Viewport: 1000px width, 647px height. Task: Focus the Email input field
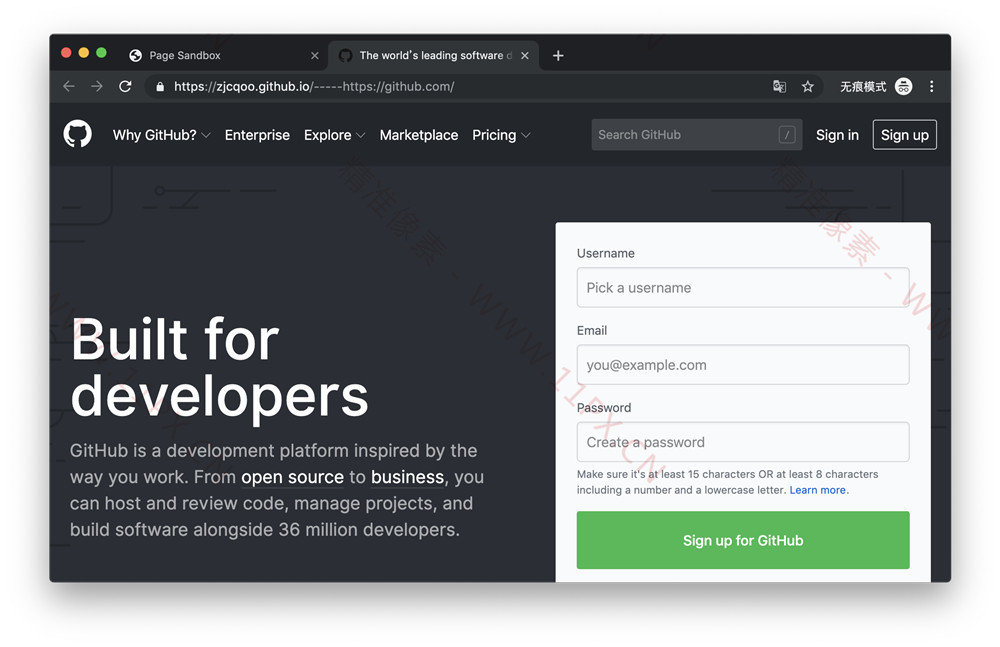(x=743, y=365)
